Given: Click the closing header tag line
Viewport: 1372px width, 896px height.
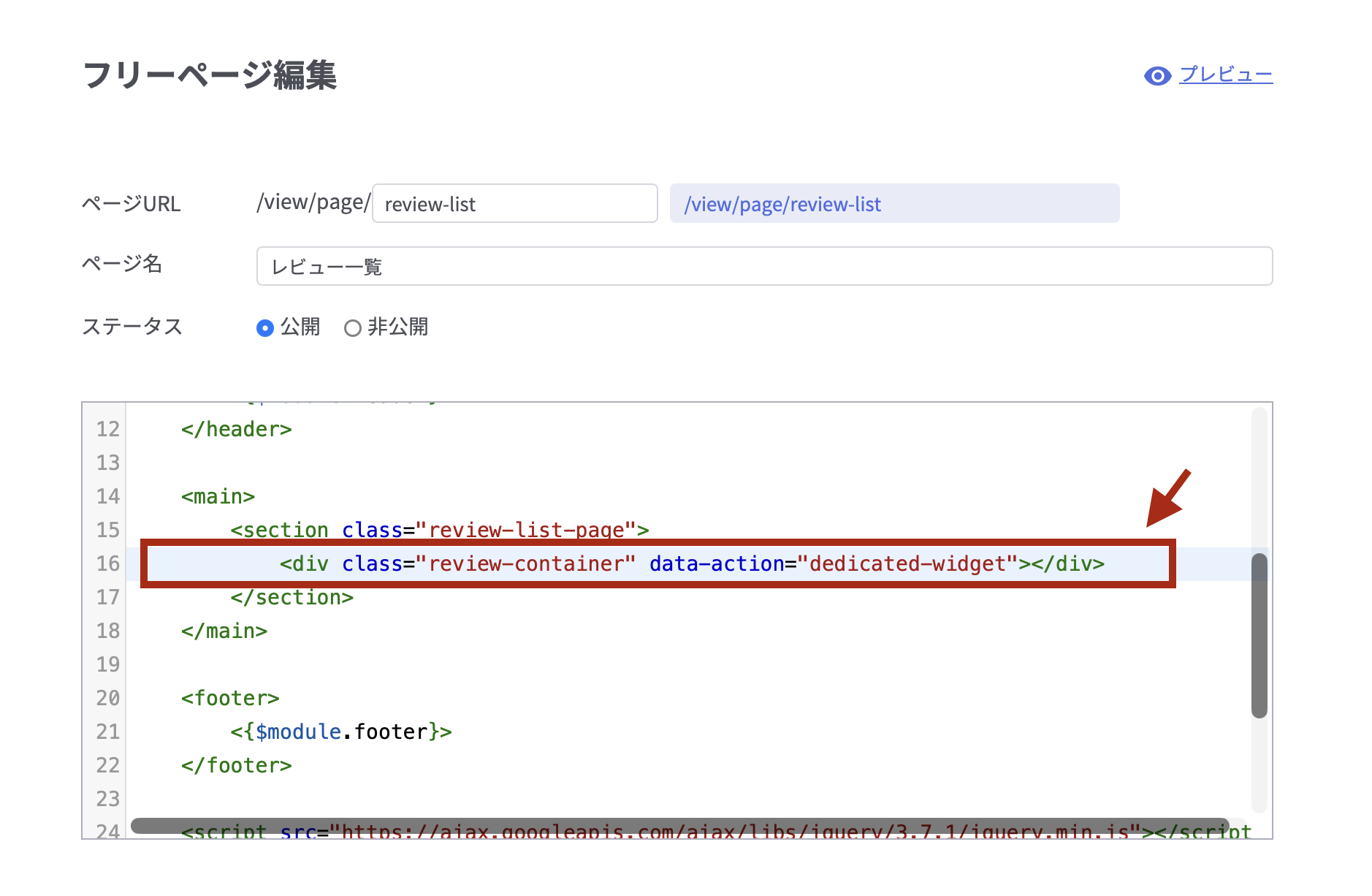Looking at the screenshot, I should (x=236, y=430).
